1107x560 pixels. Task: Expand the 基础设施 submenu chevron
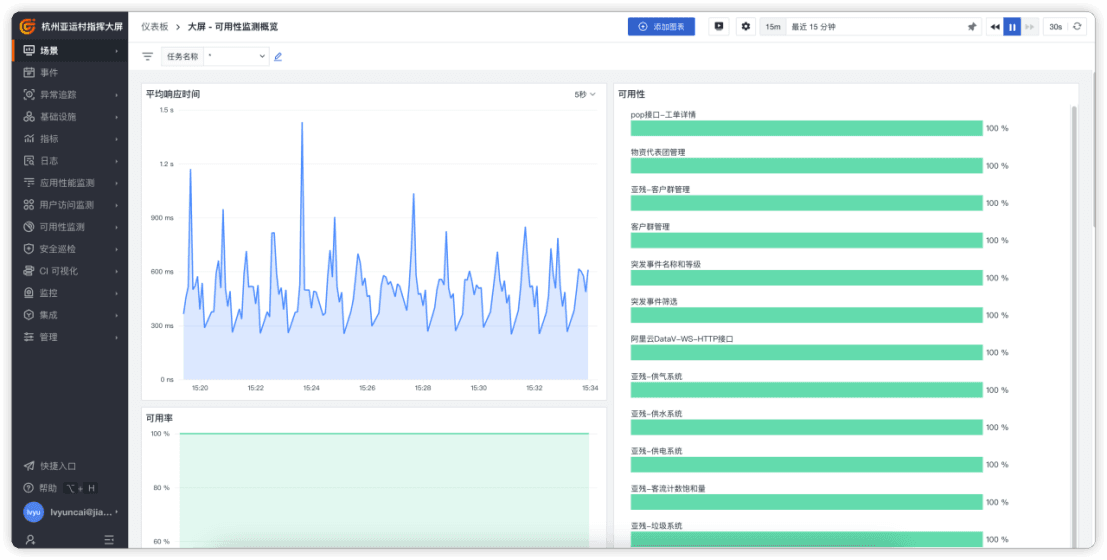click(x=116, y=117)
